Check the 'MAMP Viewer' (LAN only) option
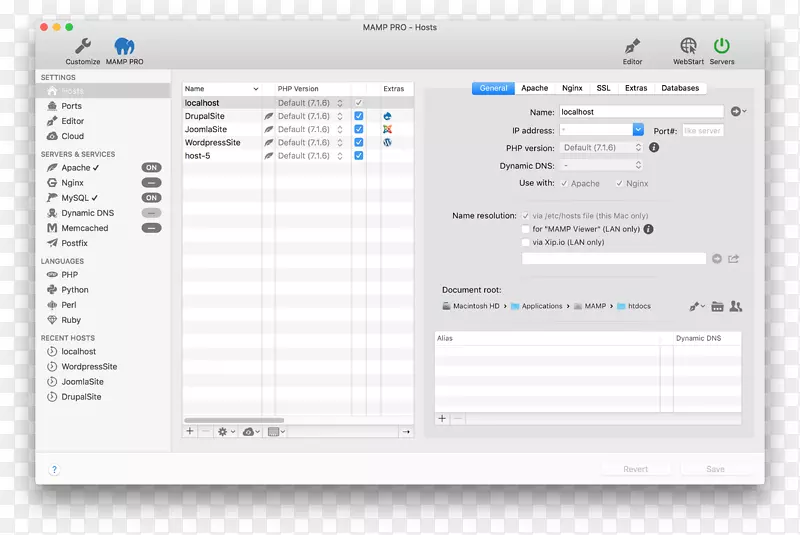 point(526,229)
